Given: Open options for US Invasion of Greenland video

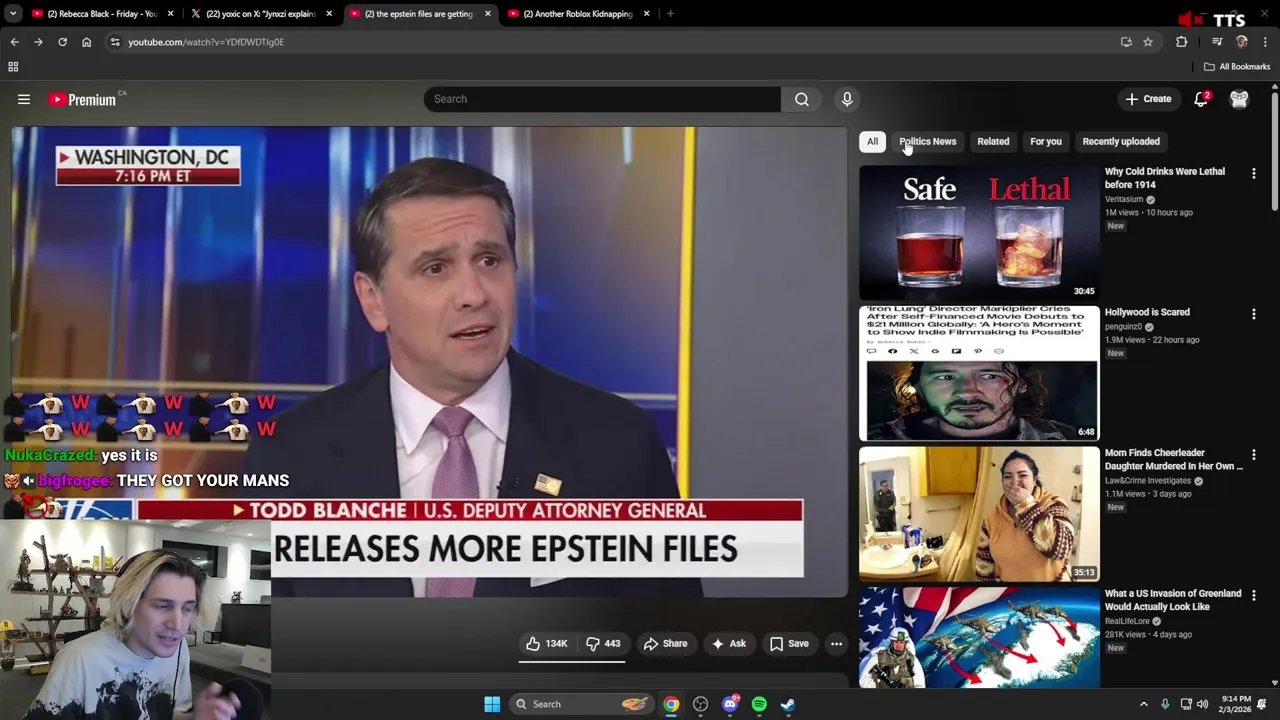Looking at the screenshot, I should 1253,596.
